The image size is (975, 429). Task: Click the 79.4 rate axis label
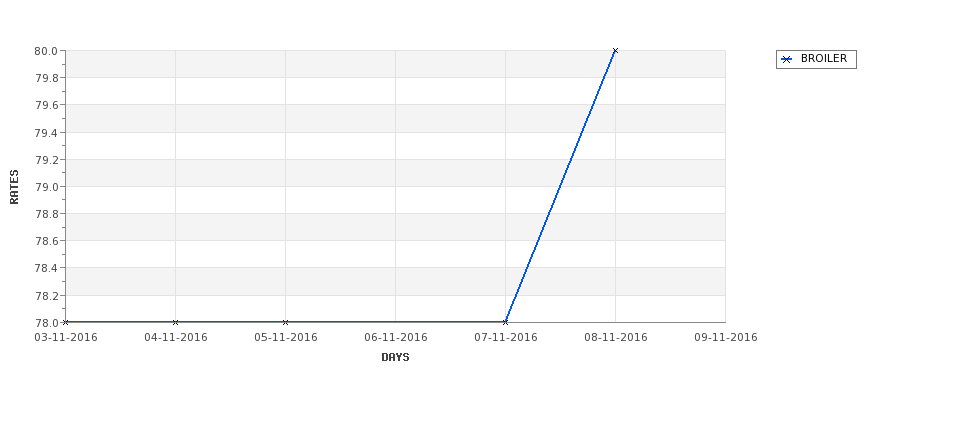click(x=46, y=132)
